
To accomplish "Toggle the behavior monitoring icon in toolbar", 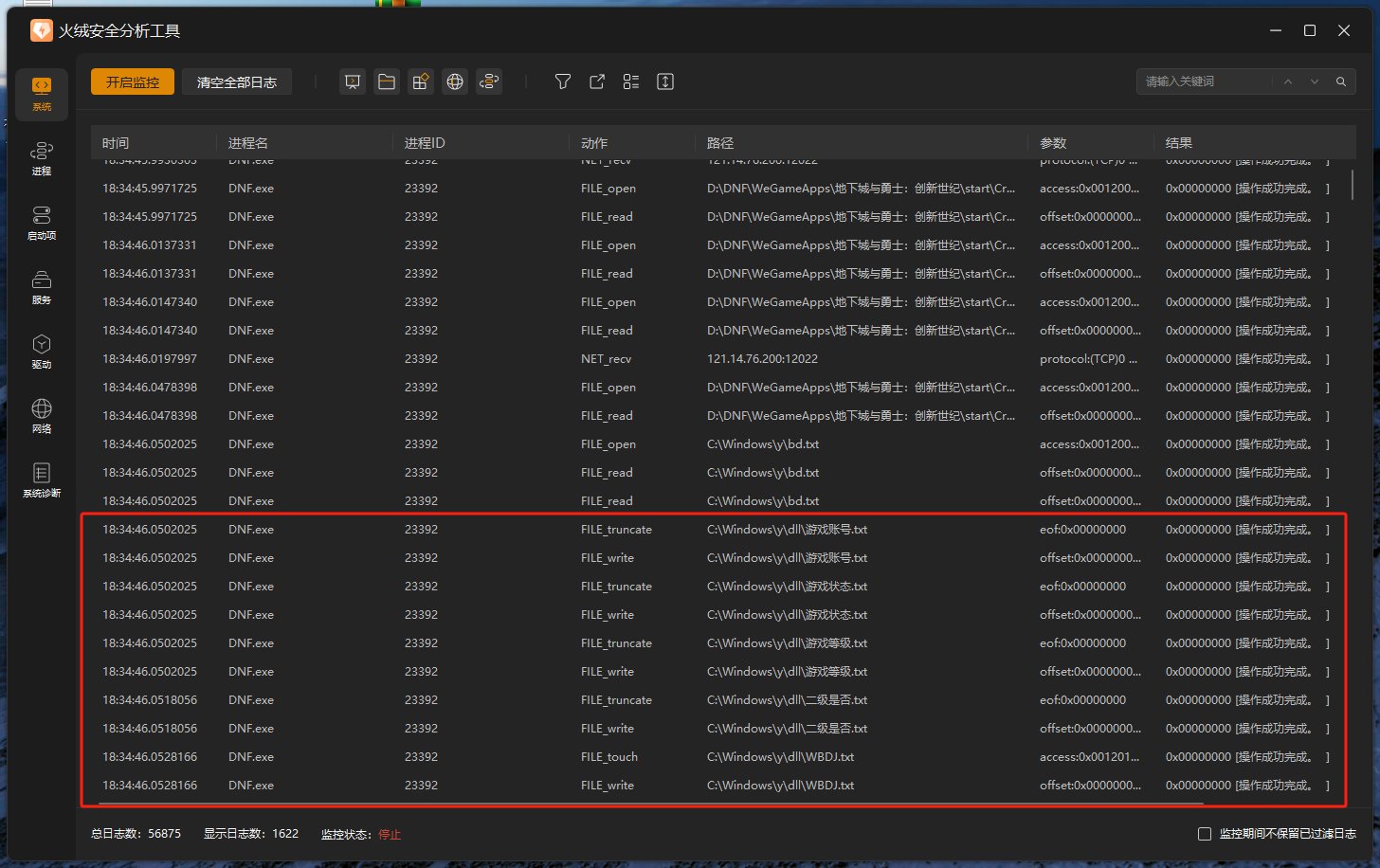I will [489, 81].
